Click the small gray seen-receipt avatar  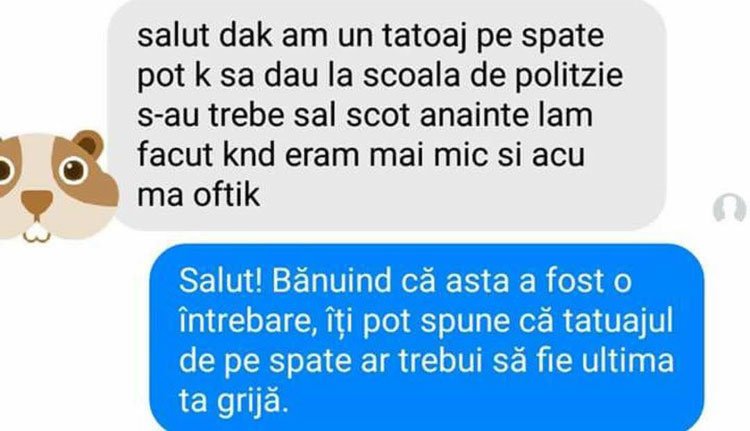pyautogui.click(x=729, y=208)
